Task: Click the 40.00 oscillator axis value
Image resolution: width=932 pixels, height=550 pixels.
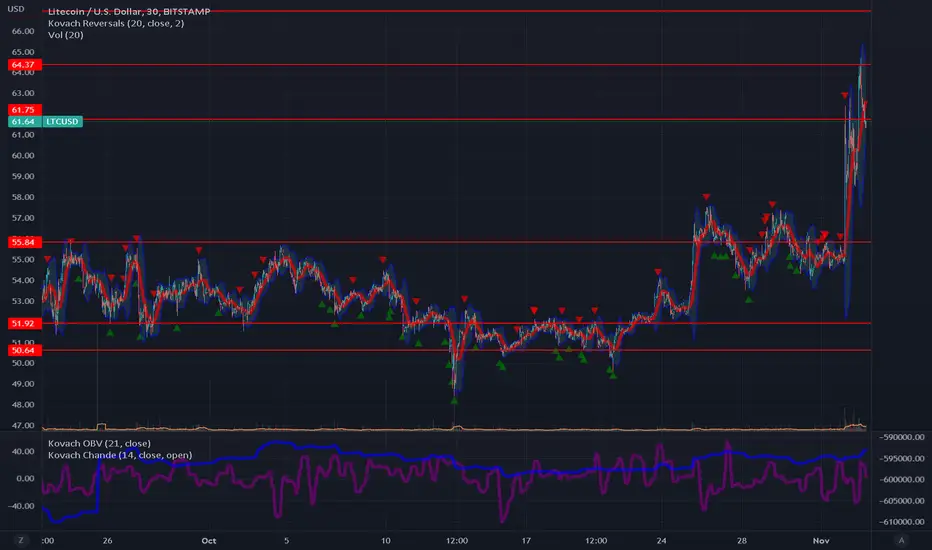Action: point(24,451)
